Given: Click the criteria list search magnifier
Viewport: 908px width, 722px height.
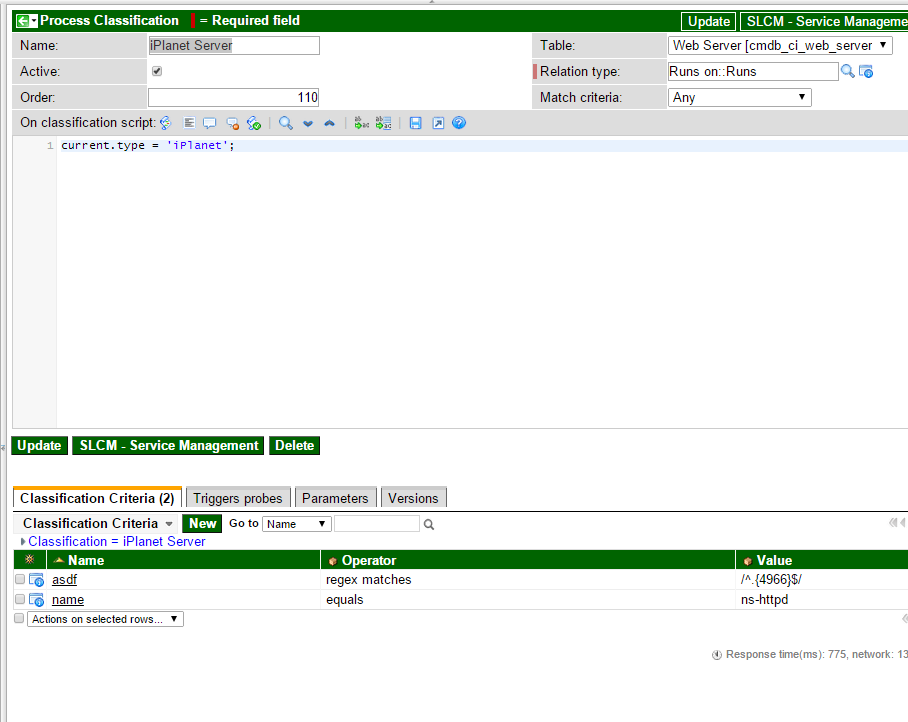Looking at the screenshot, I should click(429, 525).
